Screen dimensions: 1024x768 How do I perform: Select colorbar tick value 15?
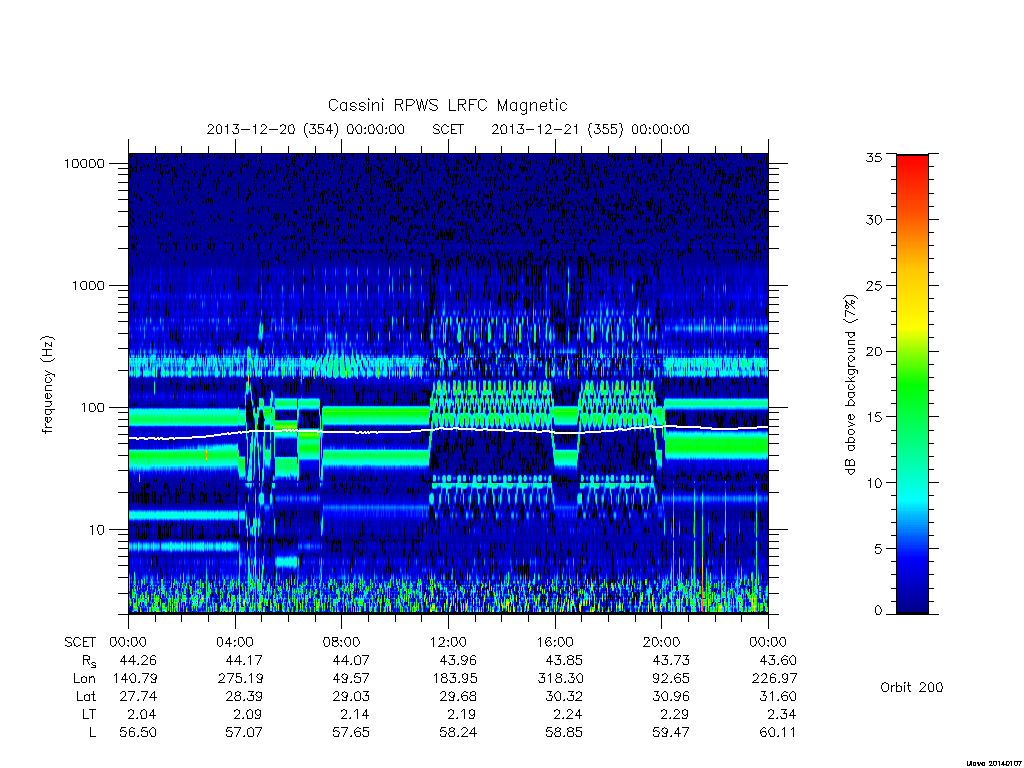tap(873, 417)
